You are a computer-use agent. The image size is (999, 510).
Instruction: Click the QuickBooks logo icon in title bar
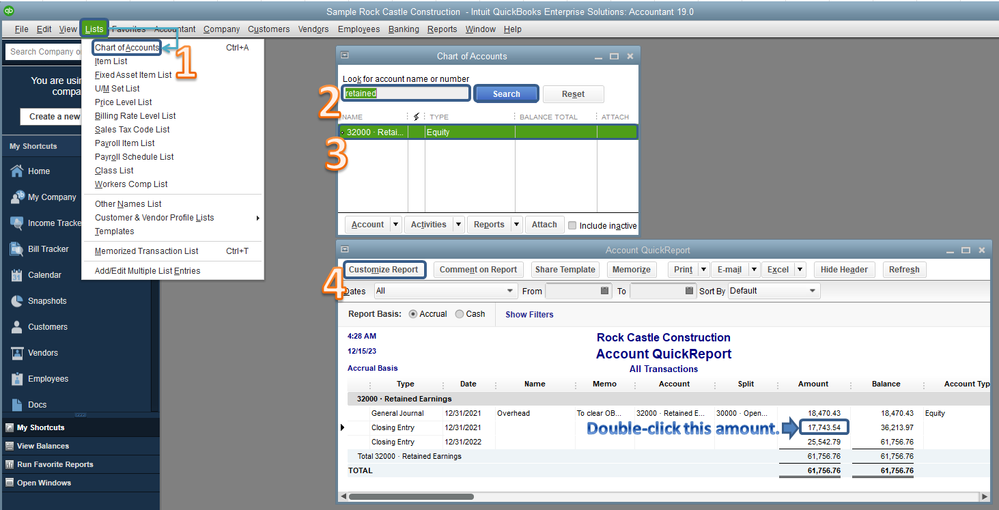pyautogui.click(x=9, y=11)
